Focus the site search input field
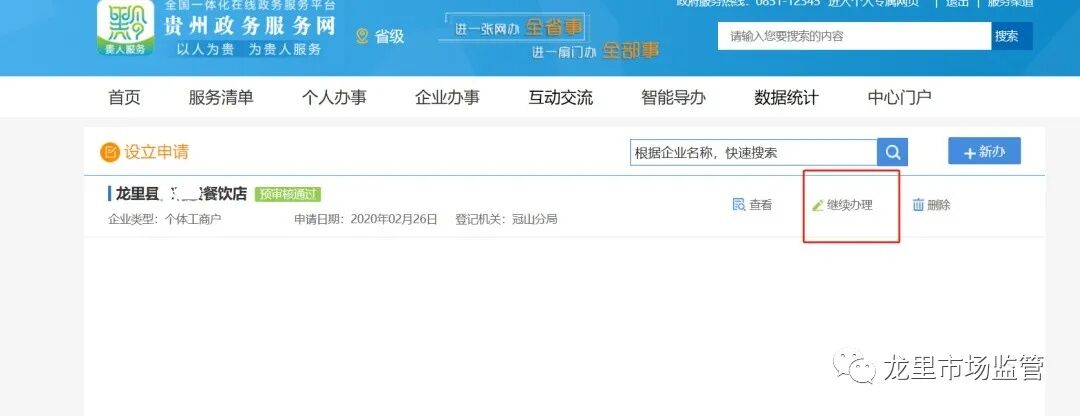The height and width of the screenshot is (416, 1080). (x=855, y=37)
